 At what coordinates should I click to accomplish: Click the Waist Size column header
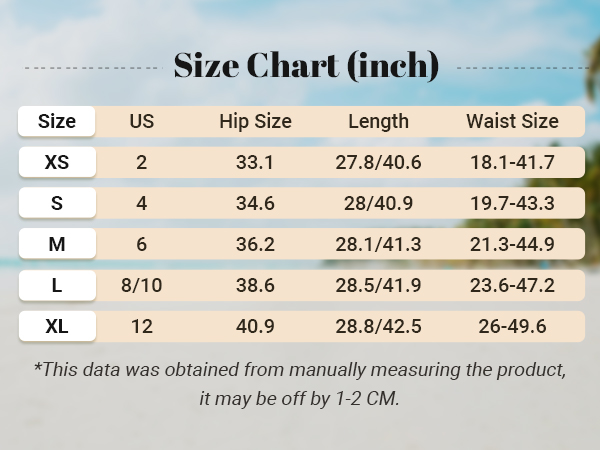point(512,121)
